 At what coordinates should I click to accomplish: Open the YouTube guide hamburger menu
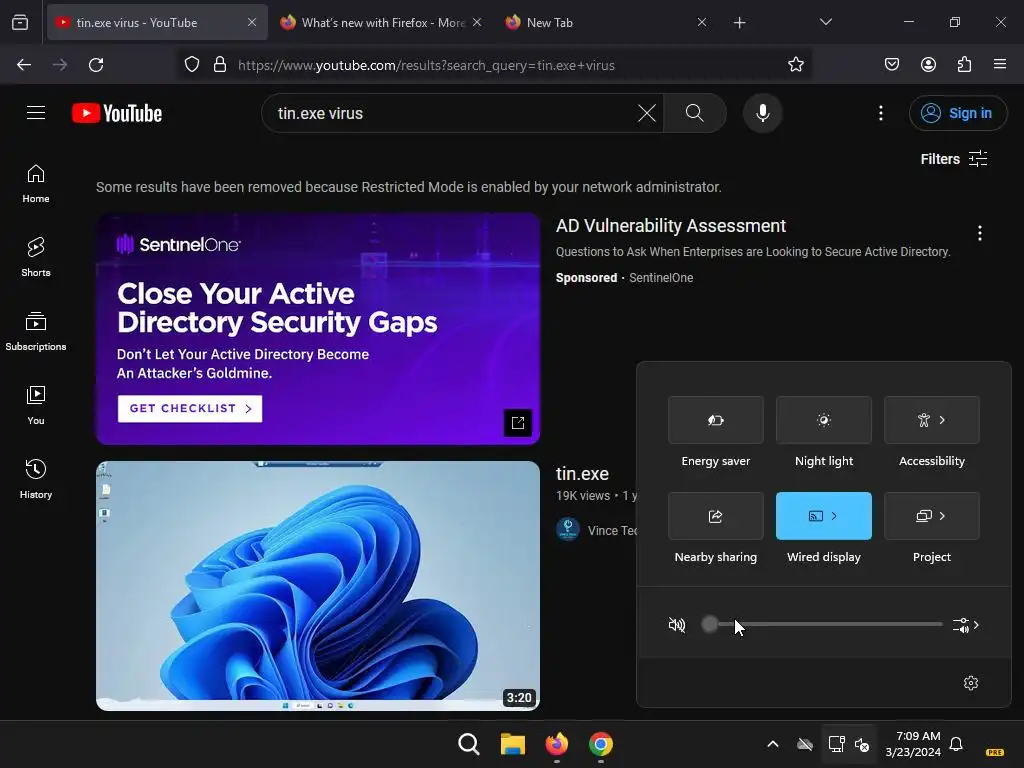(36, 113)
